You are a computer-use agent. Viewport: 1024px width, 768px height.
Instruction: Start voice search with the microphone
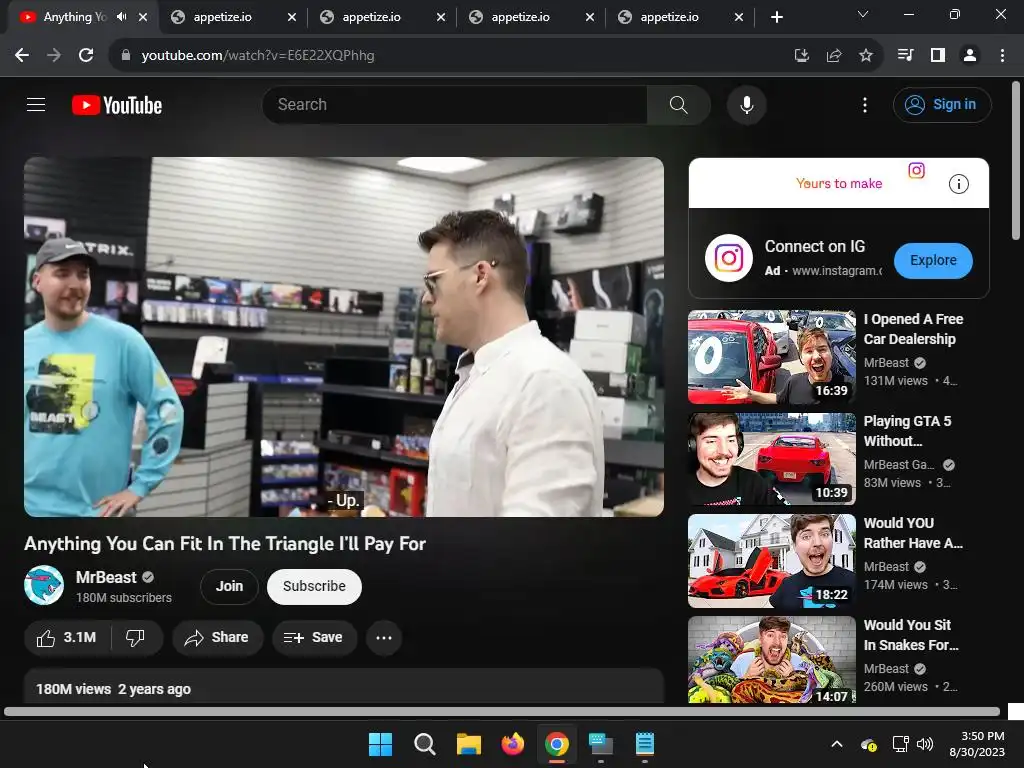(x=746, y=104)
